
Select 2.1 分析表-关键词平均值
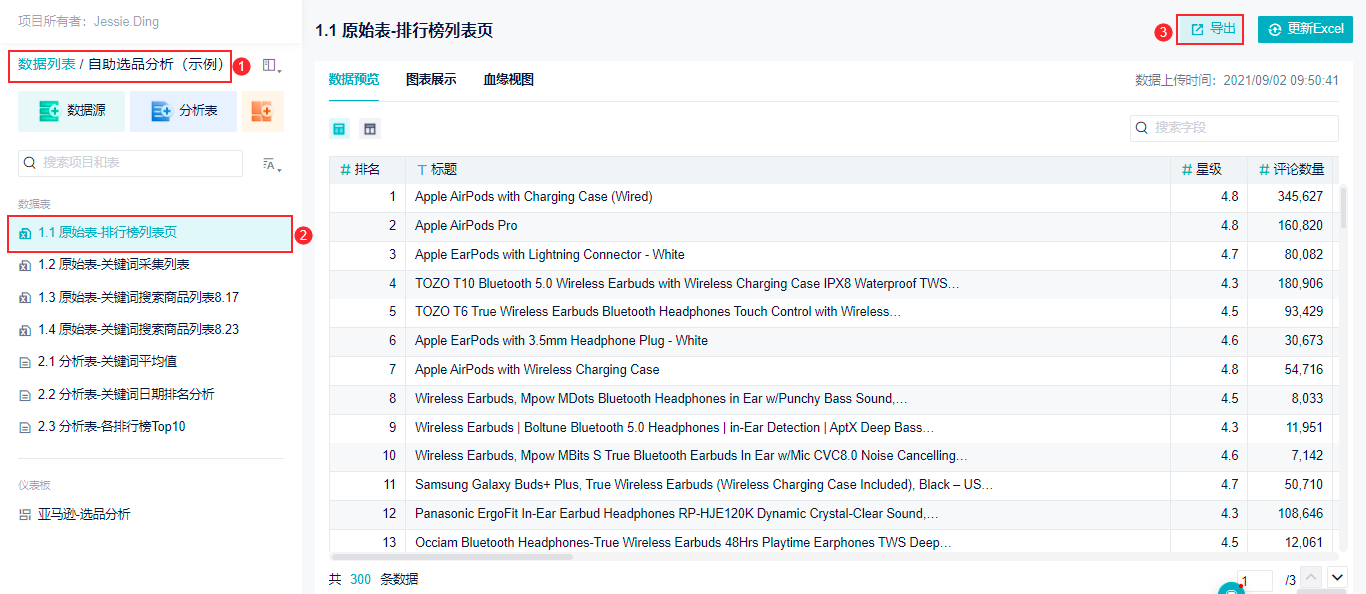pos(107,361)
